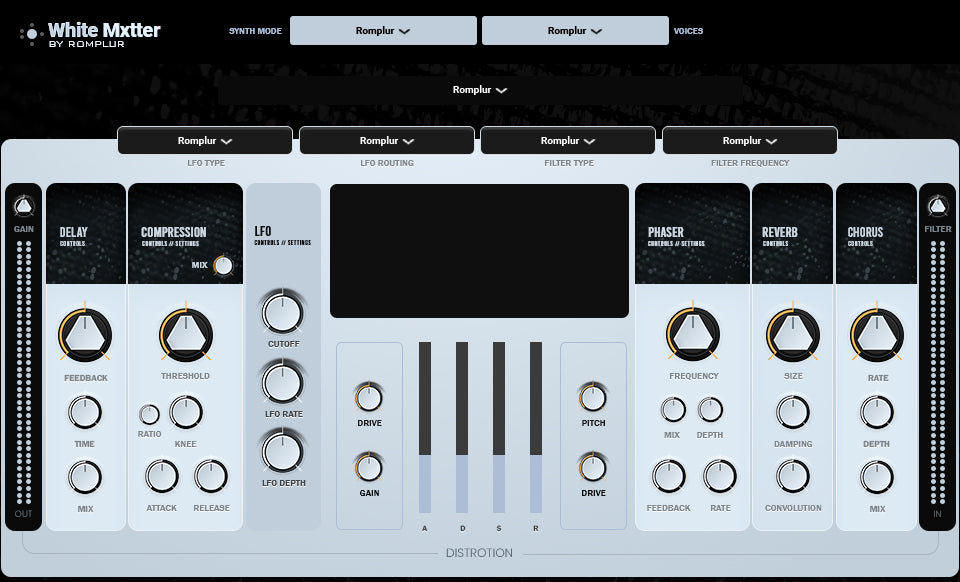Screen dimensions: 960x582
Task: Click the Delay panel header
Action: pos(86,234)
